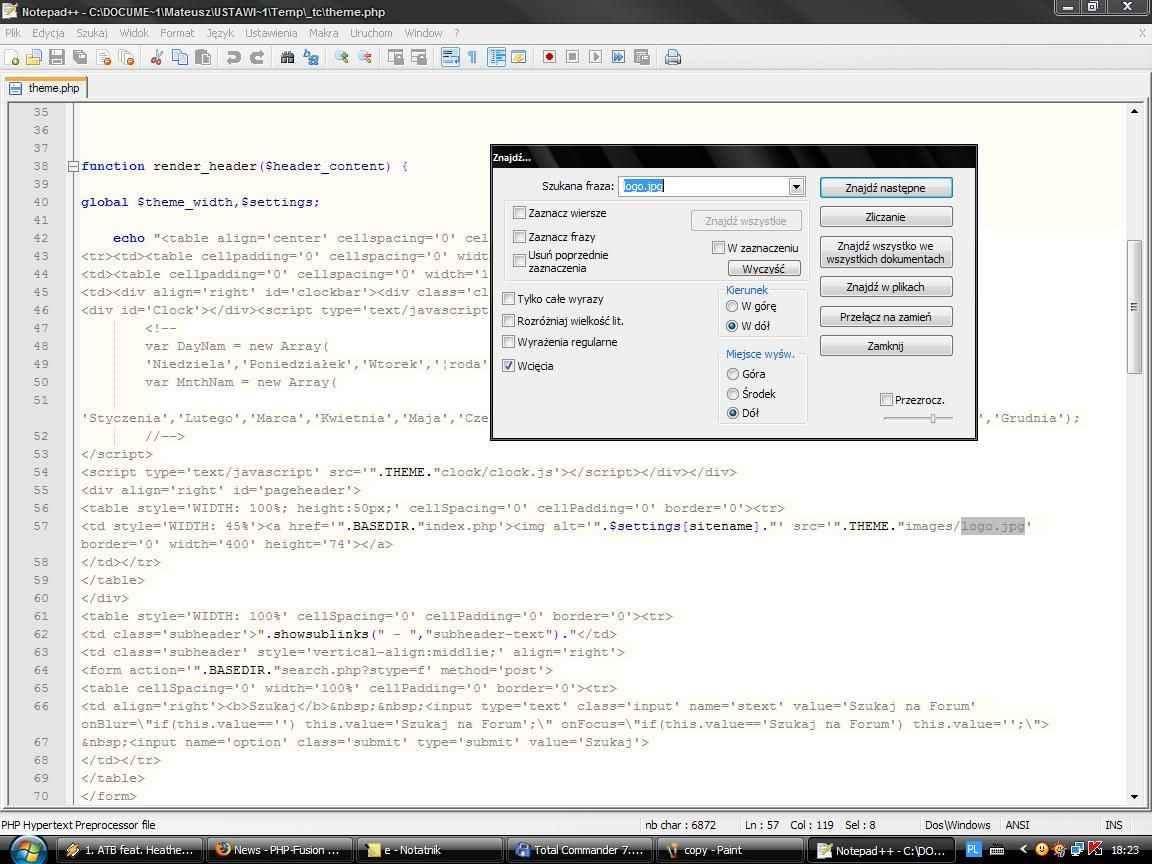The image size is (1152, 864).
Task: Click the Przełącz na zamień button
Action: (x=886, y=317)
